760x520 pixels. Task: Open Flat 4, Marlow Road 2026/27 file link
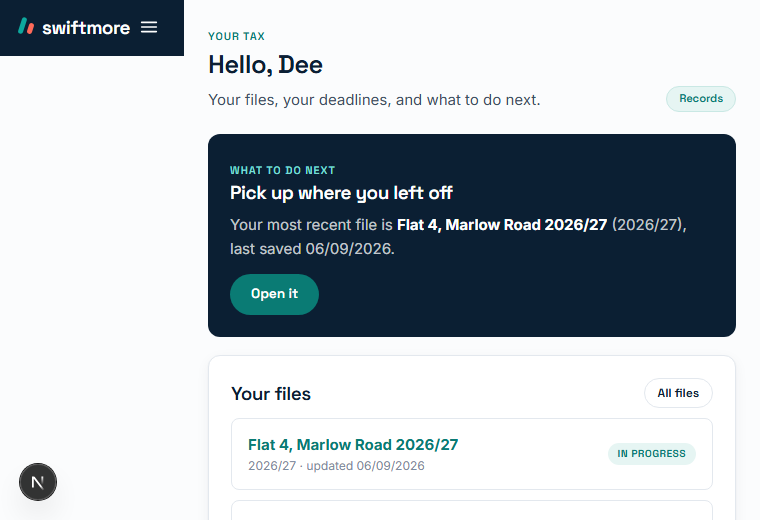(x=353, y=444)
